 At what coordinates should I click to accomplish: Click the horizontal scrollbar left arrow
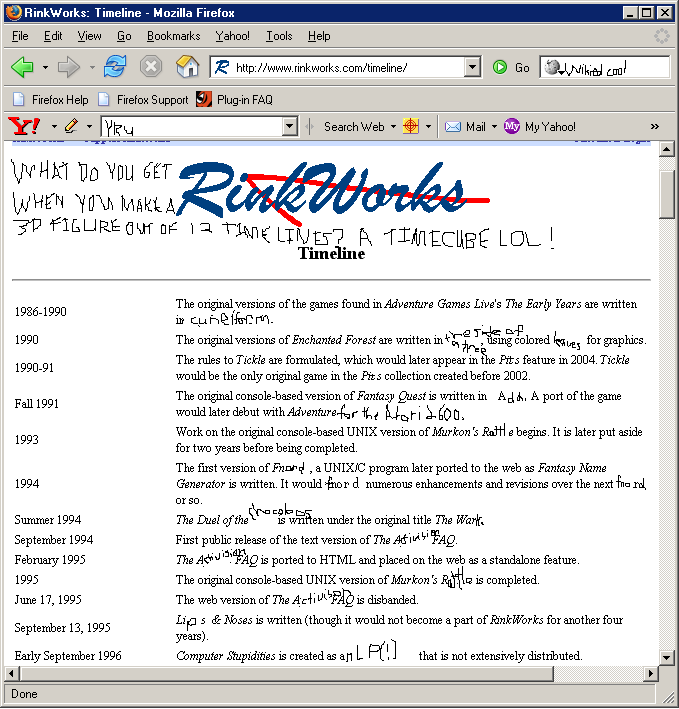[12, 673]
